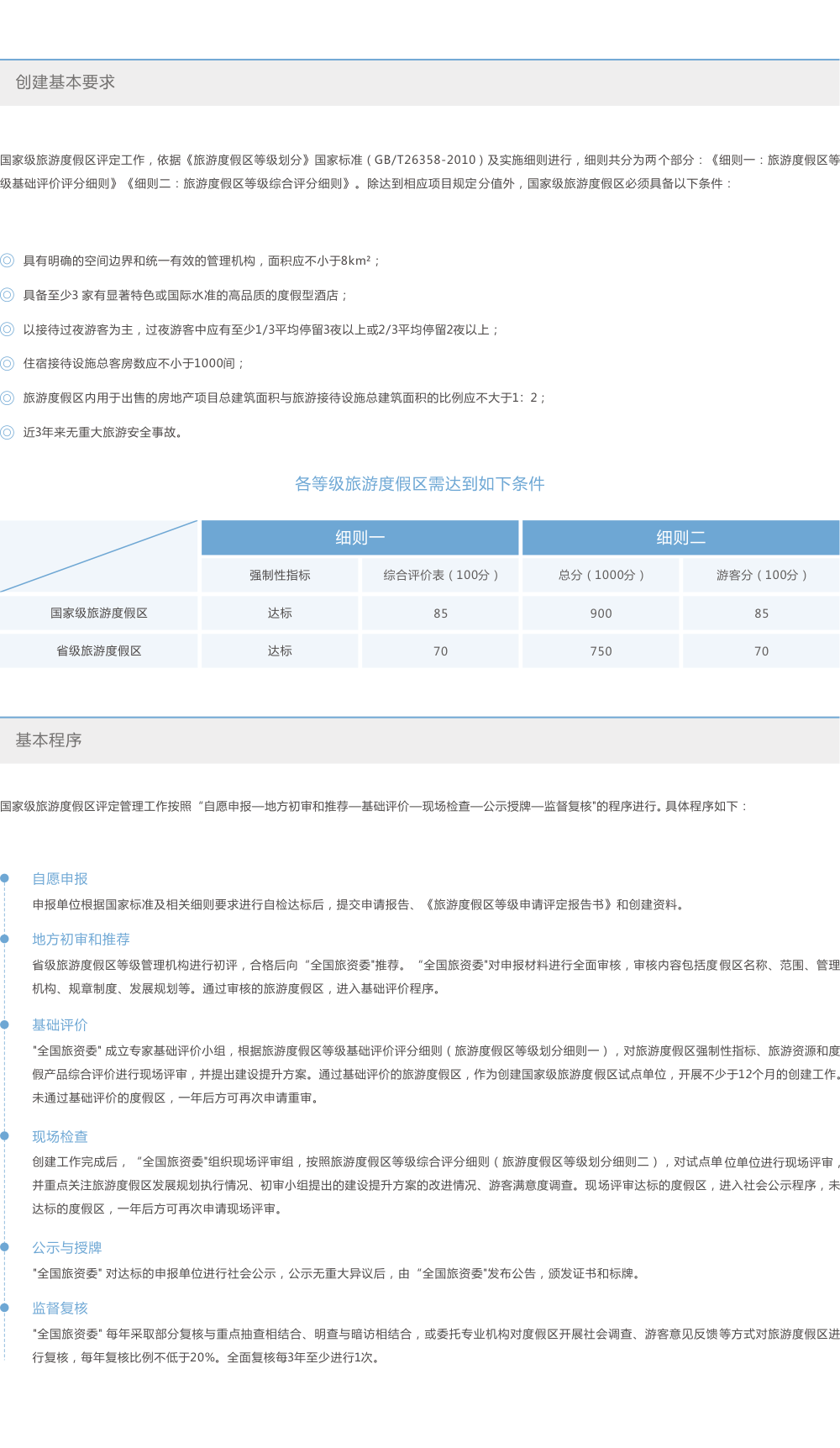
Task: Click 游客分 value 70 in 省级 row
Action: click(761, 650)
